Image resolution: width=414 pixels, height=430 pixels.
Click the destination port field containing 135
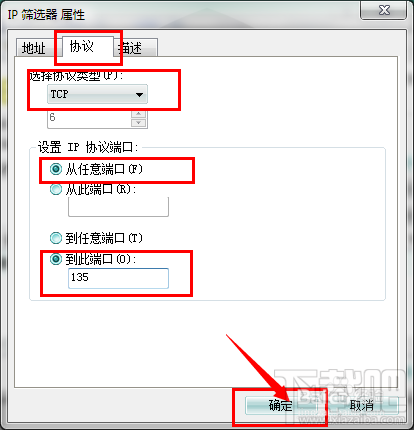(x=118, y=278)
